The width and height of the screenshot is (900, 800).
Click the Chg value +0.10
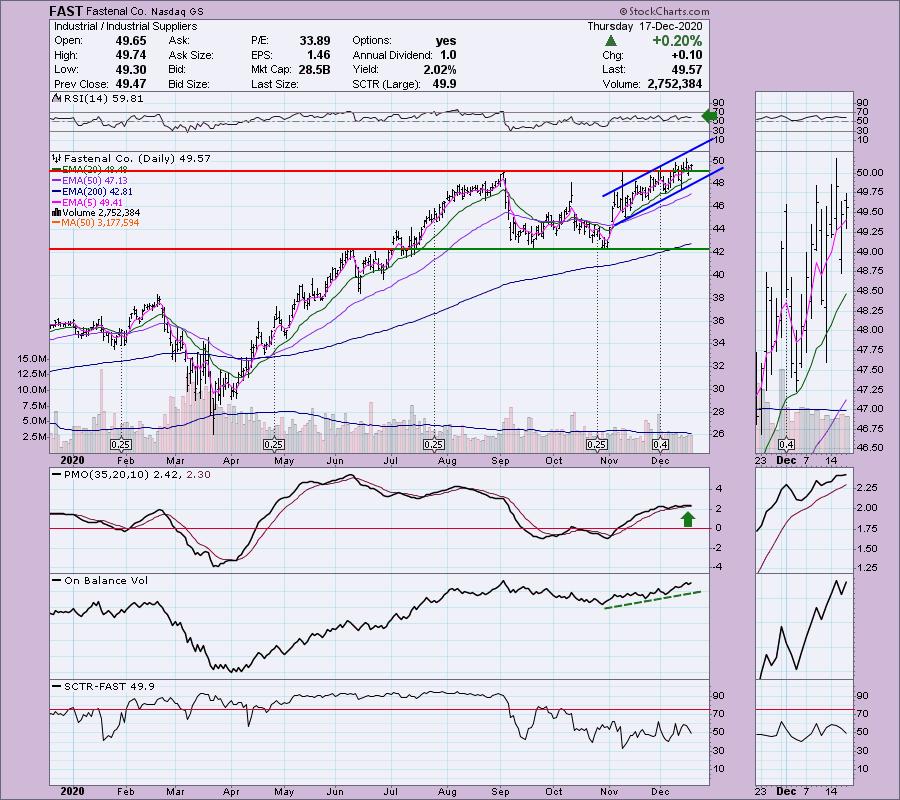[x=686, y=55]
